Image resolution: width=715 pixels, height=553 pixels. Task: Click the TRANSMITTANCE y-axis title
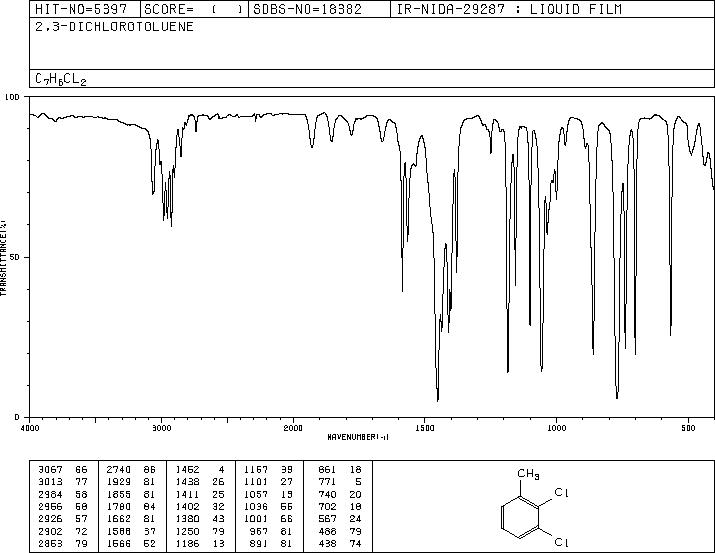[x=3, y=258]
